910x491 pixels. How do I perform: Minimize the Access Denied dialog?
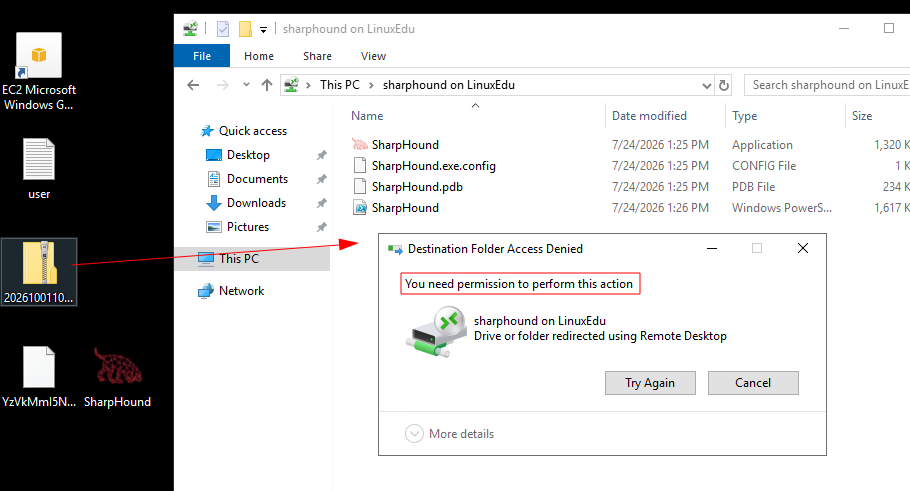[712, 248]
